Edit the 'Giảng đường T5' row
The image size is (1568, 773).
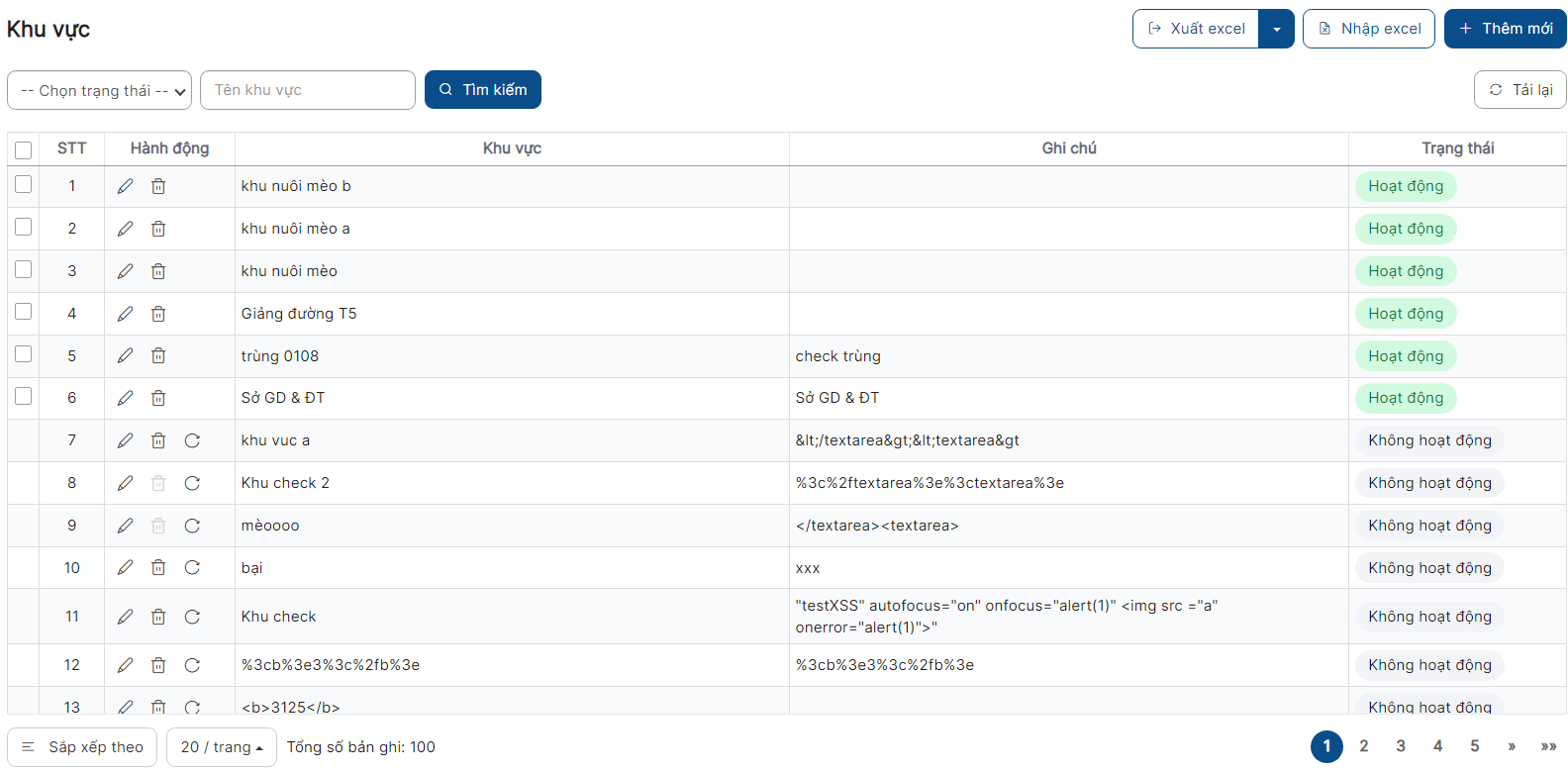pyautogui.click(x=125, y=314)
